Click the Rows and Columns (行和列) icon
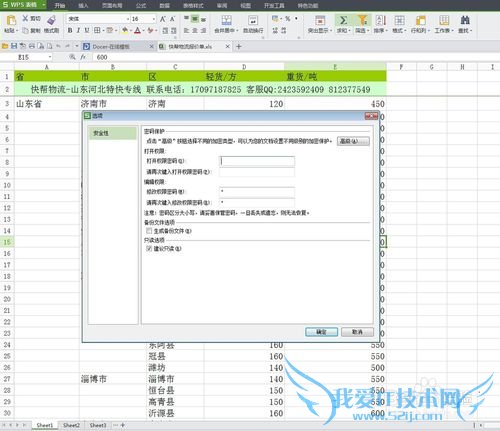 tap(421, 20)
